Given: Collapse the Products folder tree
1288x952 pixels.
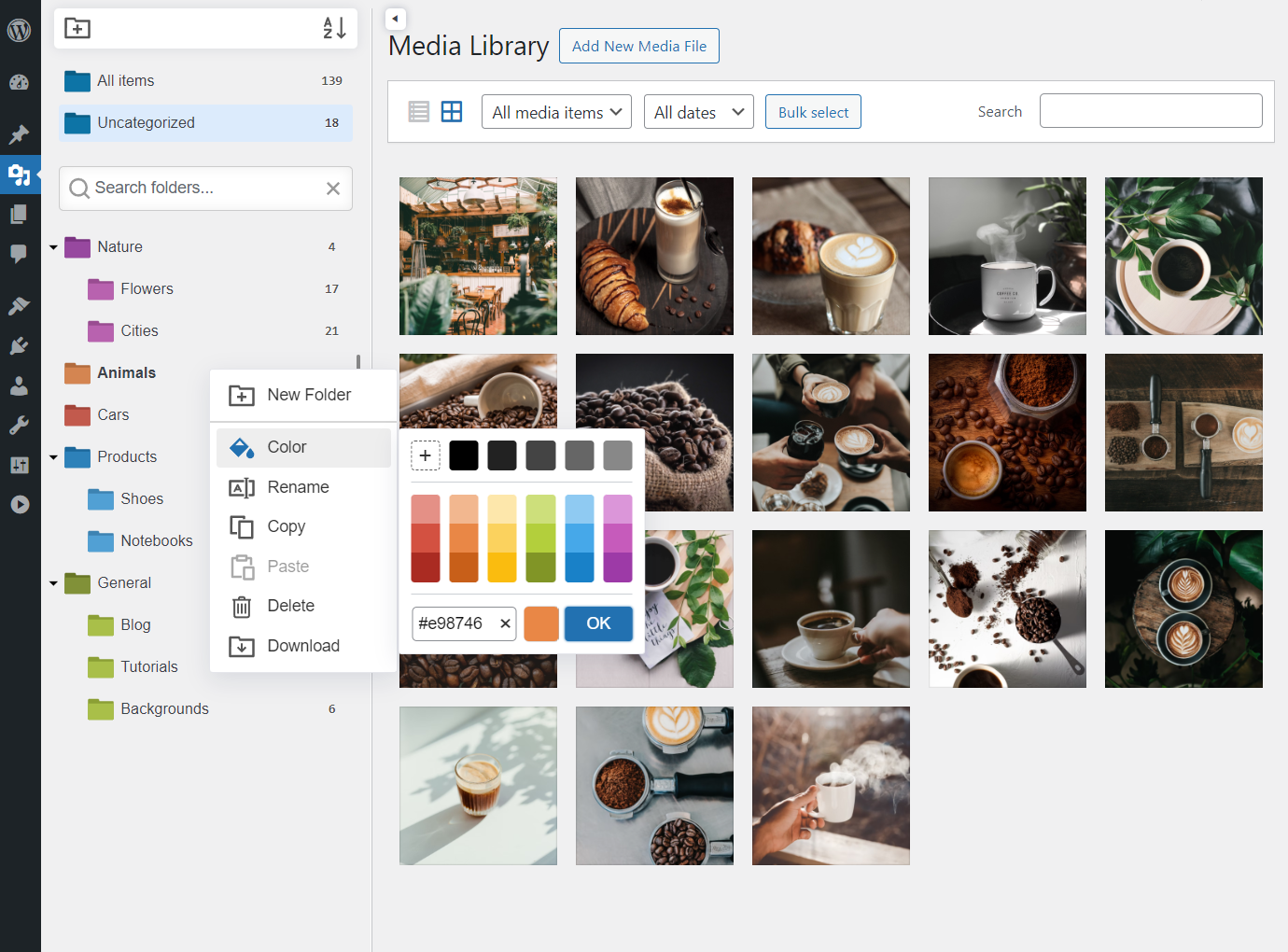Looking at the screenshot, I should [x=54, y=457].
